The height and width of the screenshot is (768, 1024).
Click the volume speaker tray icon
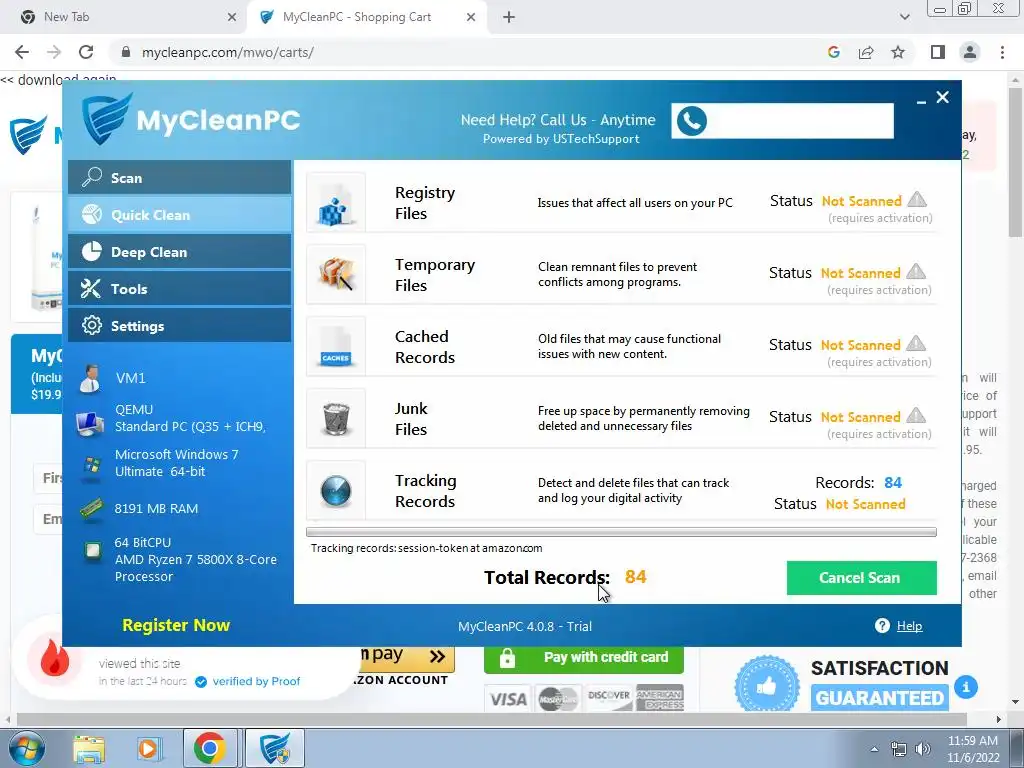tap(922, 749)
